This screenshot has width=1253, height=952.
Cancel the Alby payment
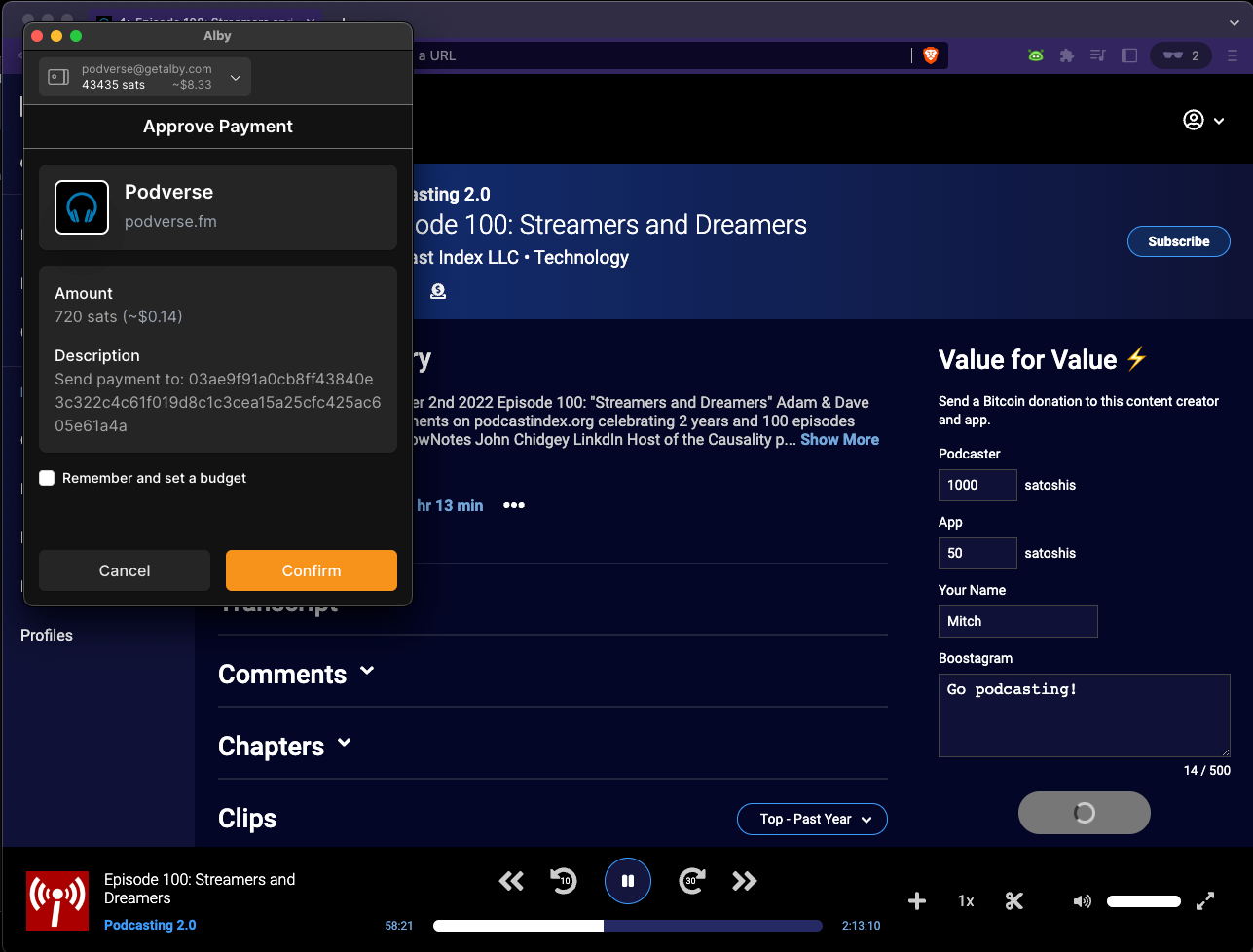[125, 570]
